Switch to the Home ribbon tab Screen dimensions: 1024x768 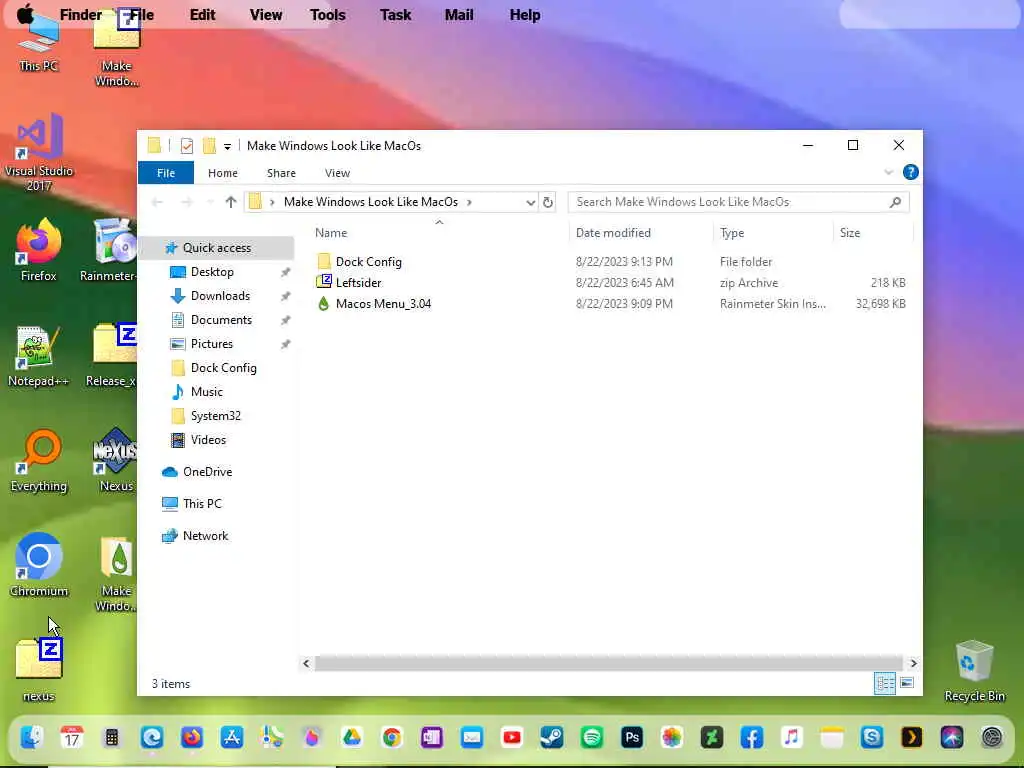223,173
